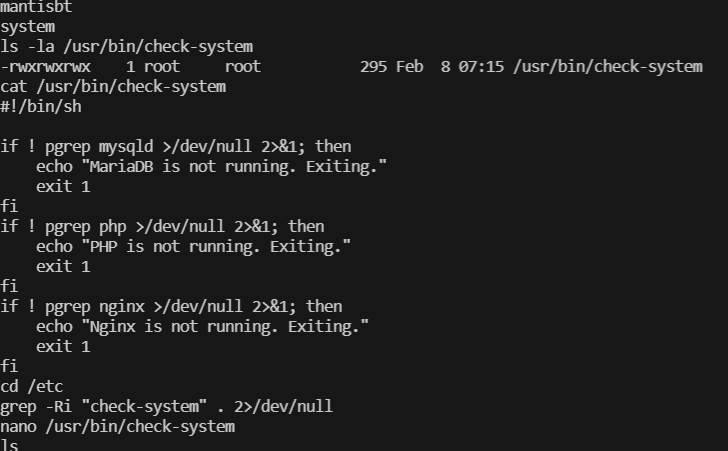Click the 'nano /usr/bin/check-system' command line
This screenshot has width=728, height=451.
coord(117,427)
